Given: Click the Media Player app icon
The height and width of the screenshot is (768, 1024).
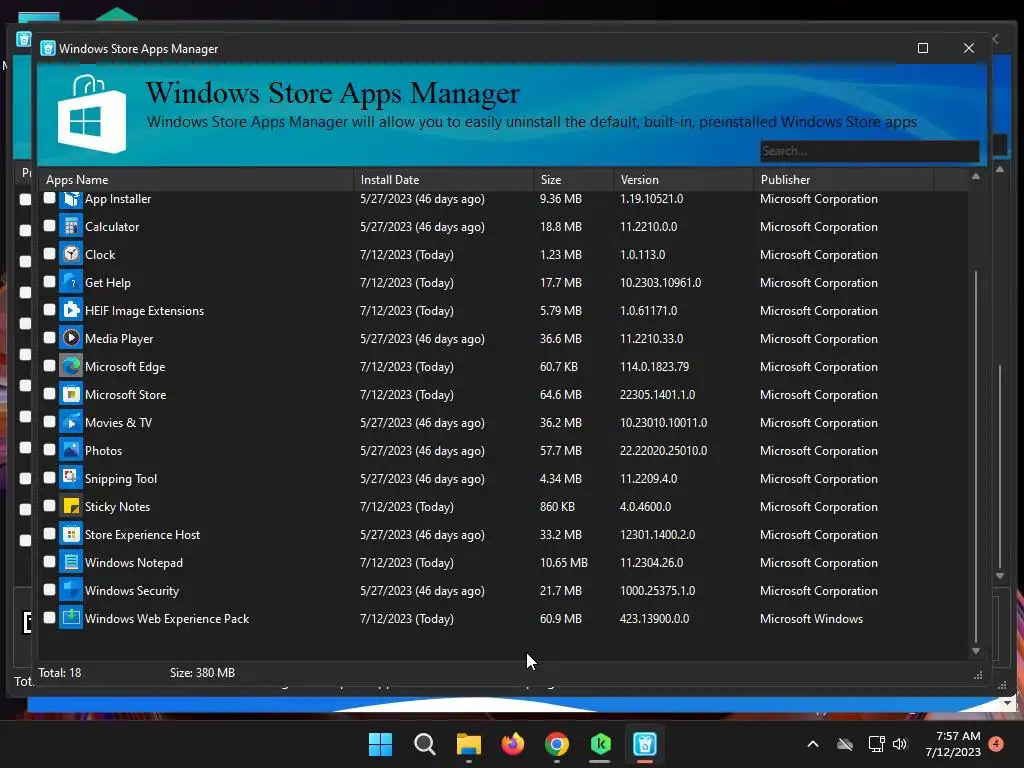Looking at the screenshot, I should 71,338.
